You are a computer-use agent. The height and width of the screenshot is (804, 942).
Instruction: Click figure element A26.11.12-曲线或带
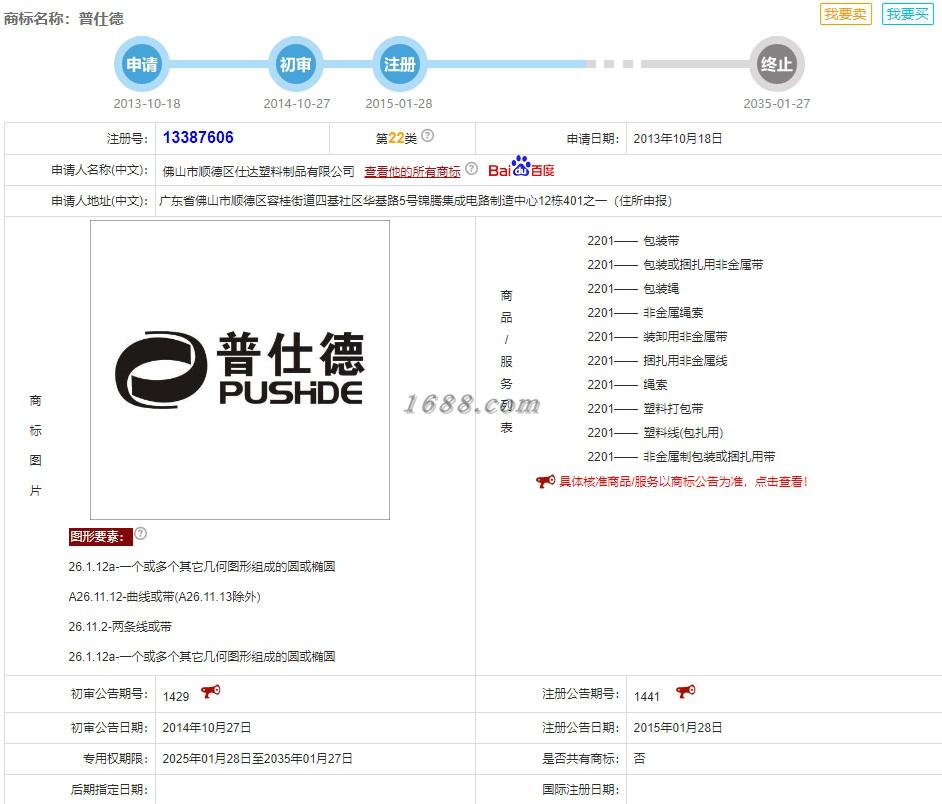(x=165, y=597)
